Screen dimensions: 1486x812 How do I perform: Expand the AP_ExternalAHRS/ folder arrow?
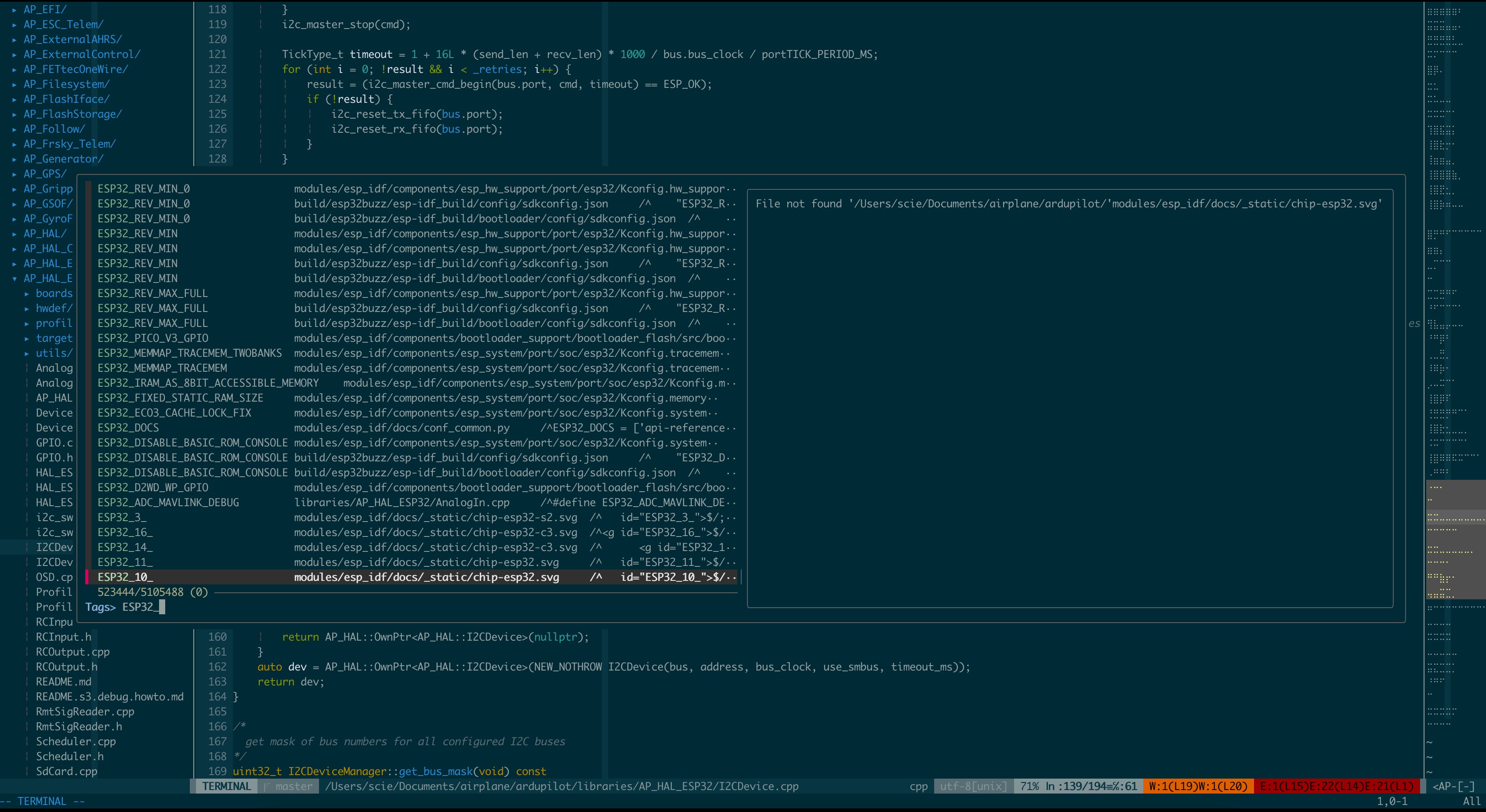[14, 40]
